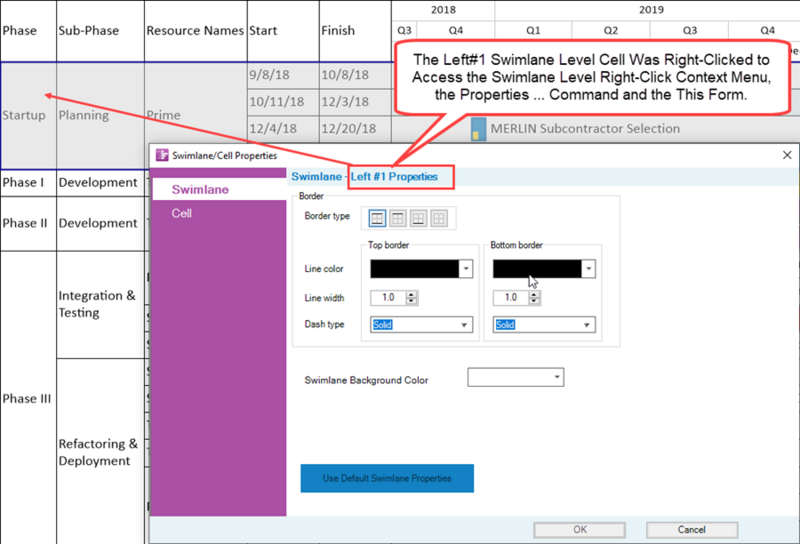Viewport: 800px width, 544px height.
Task: Click the 2019 Q2 quarter header
Action: 611,31
